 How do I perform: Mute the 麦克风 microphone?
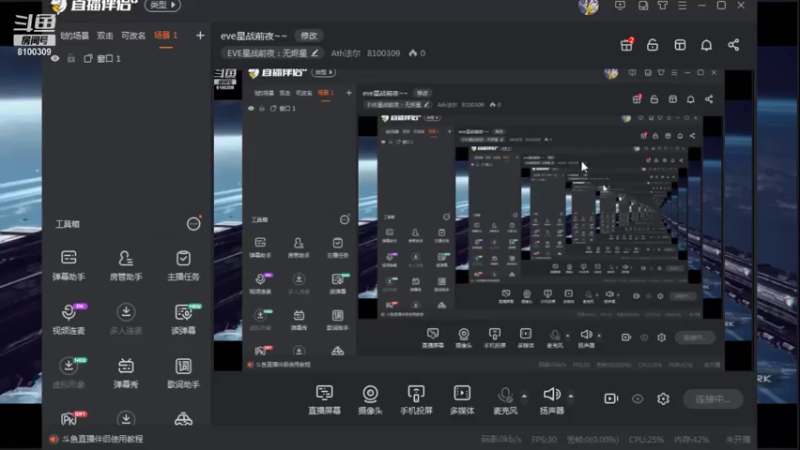505,399
